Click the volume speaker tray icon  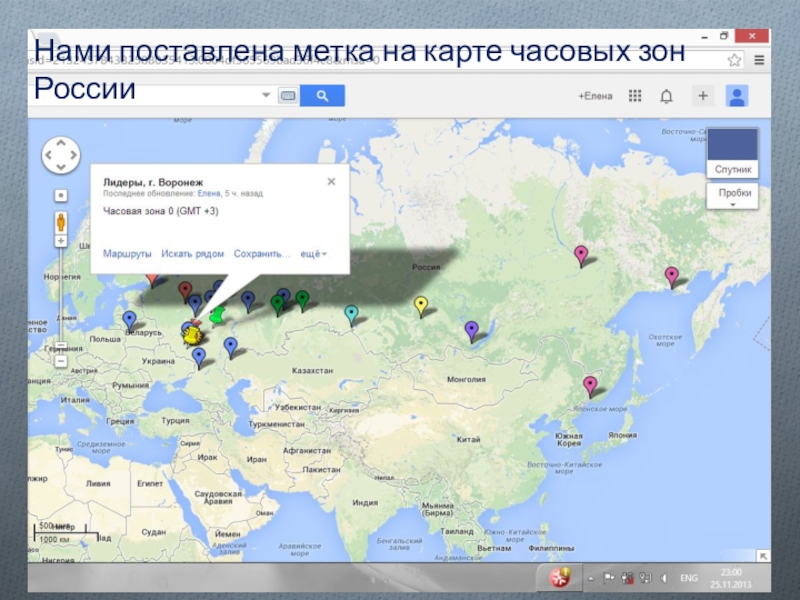[664, 578]
